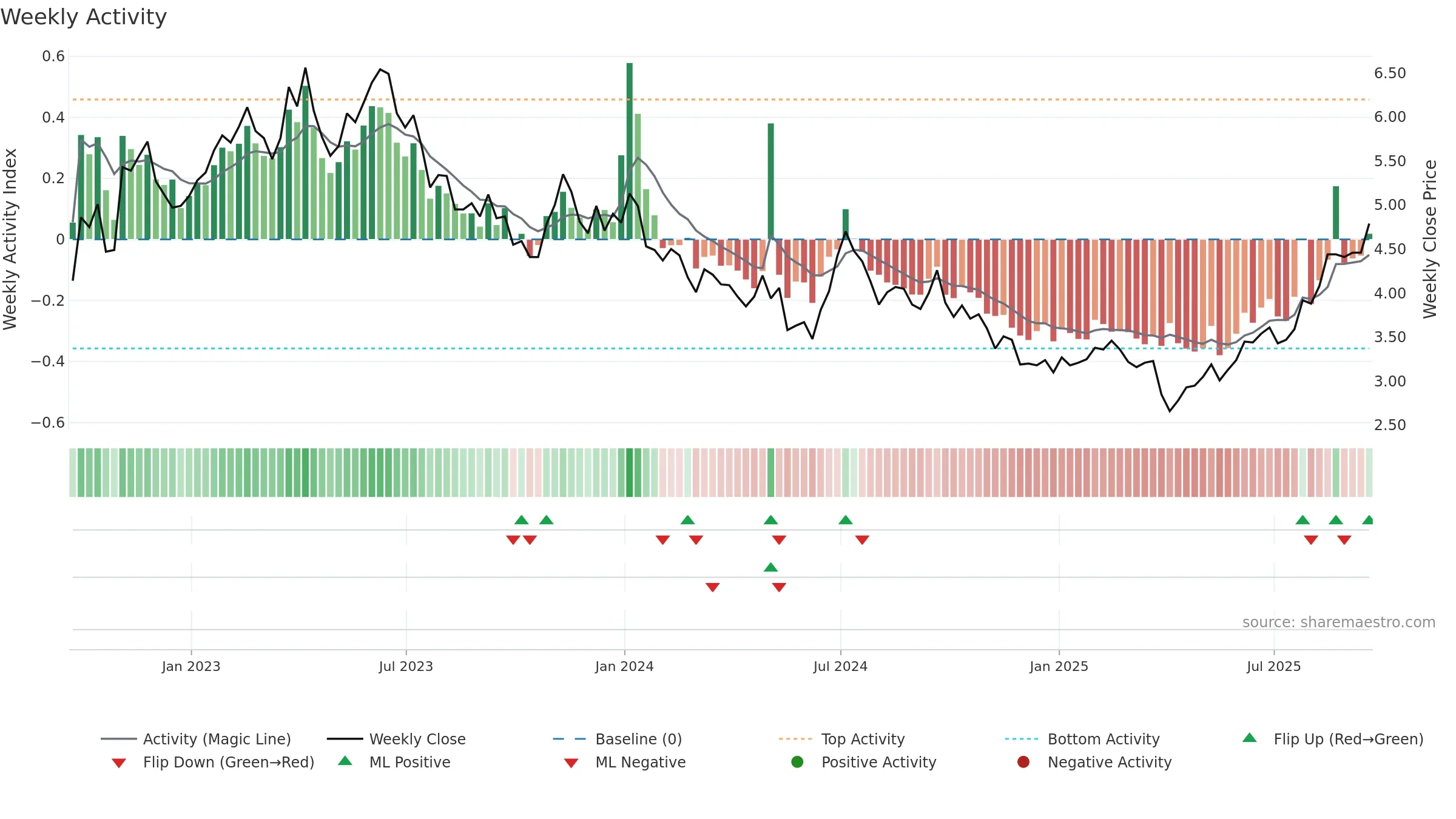Click the tallest green bar near Jan 2024
The width and height of the screenshot is (1456, 819).
click(x=630, y=151)
